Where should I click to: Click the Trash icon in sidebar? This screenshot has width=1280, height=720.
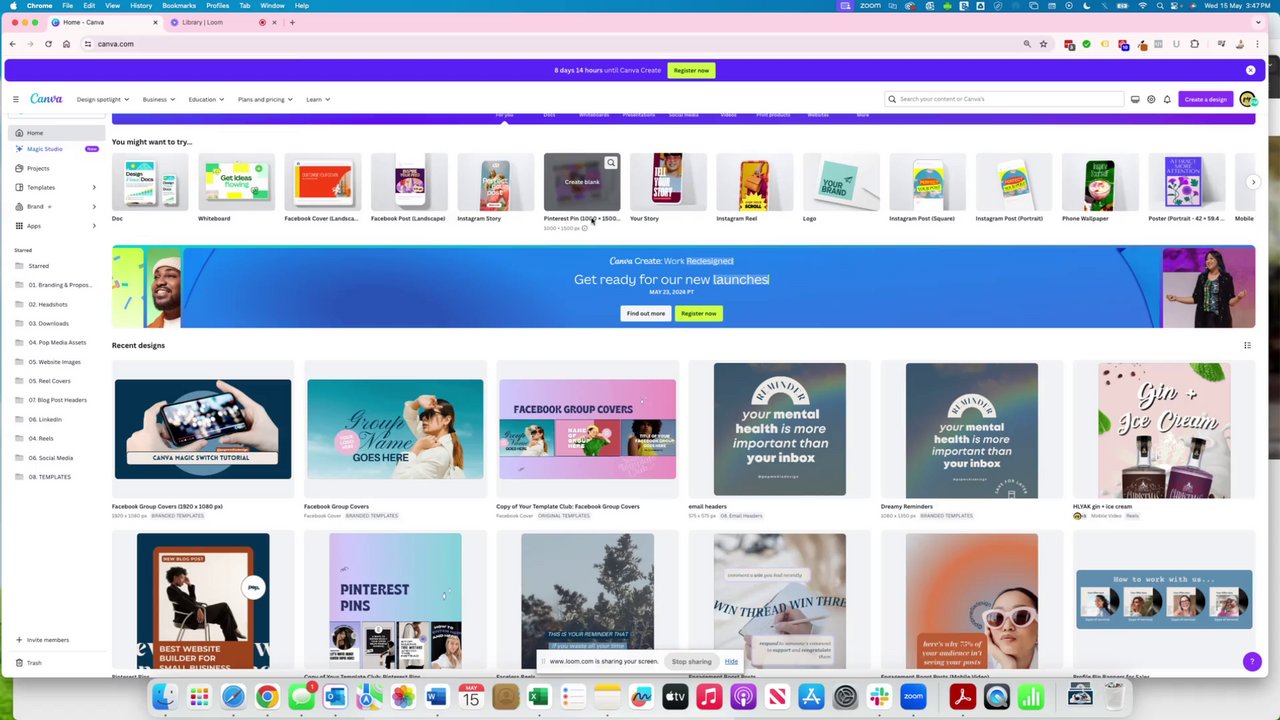[x=19, y=663]
